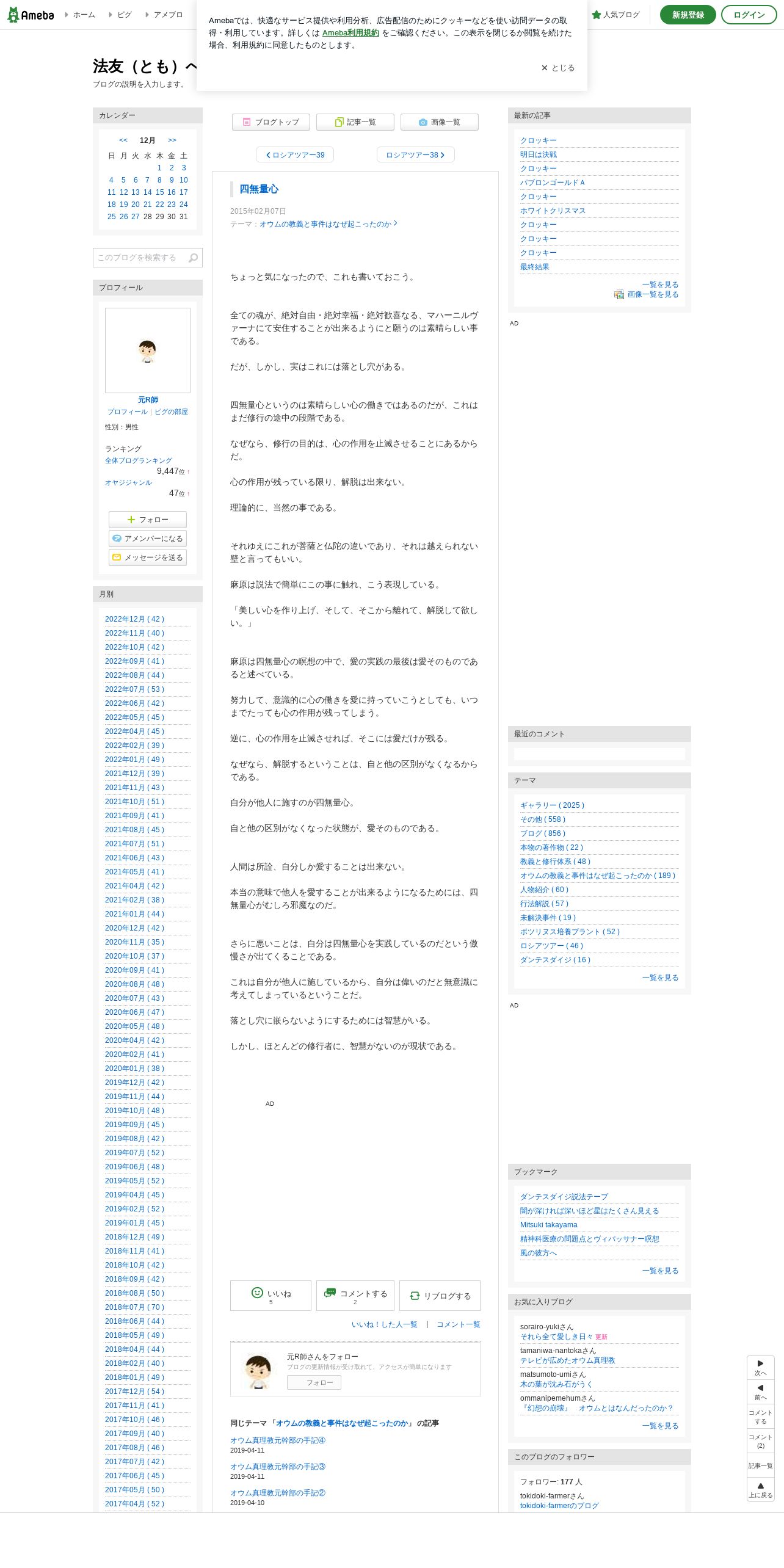The image size is (784, 1568).
Task: Click 画像一覧を見る link with icon
Action: pos(647,294)
